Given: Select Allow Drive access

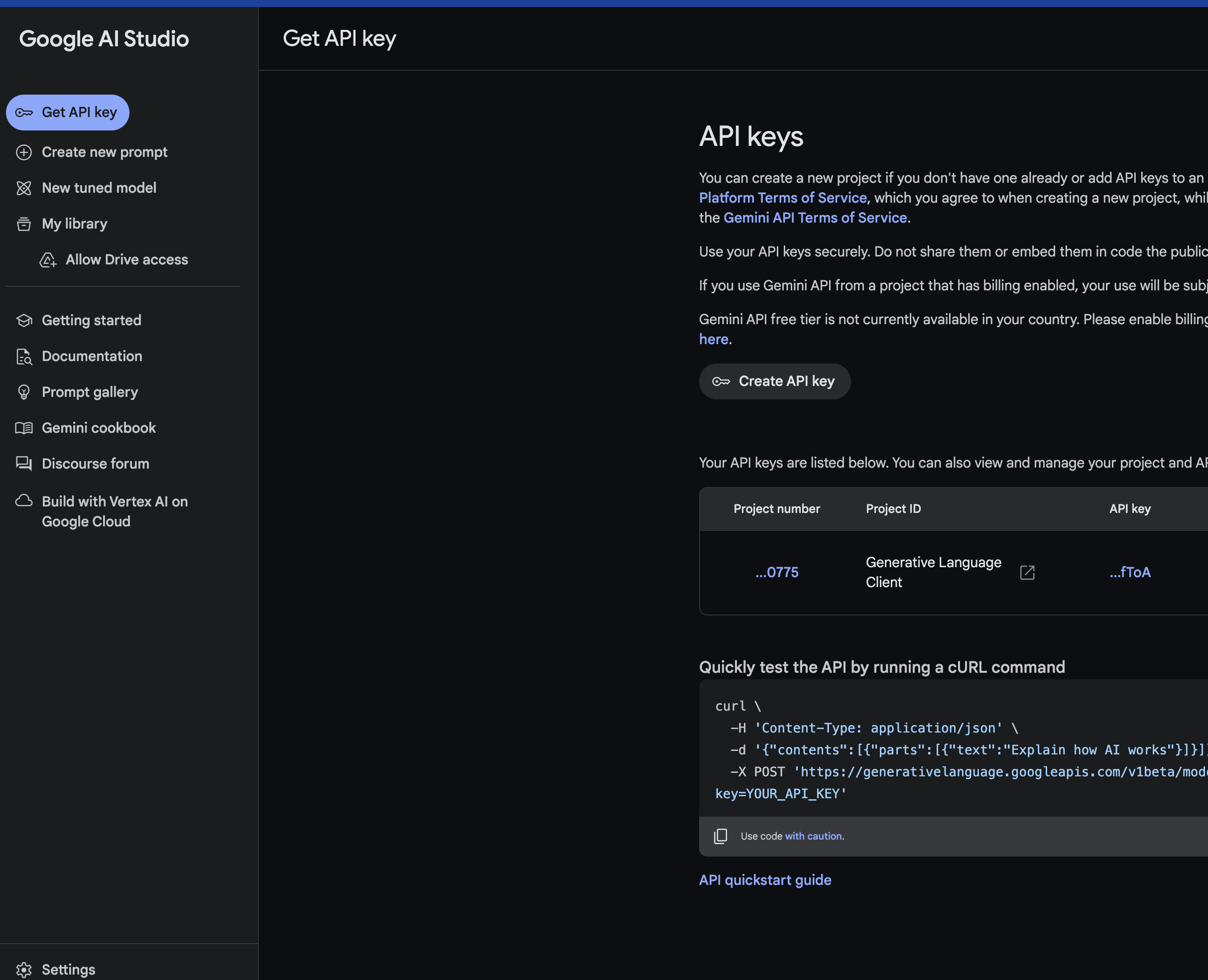Looking at the screenshot, I should (x=126, y=259).
